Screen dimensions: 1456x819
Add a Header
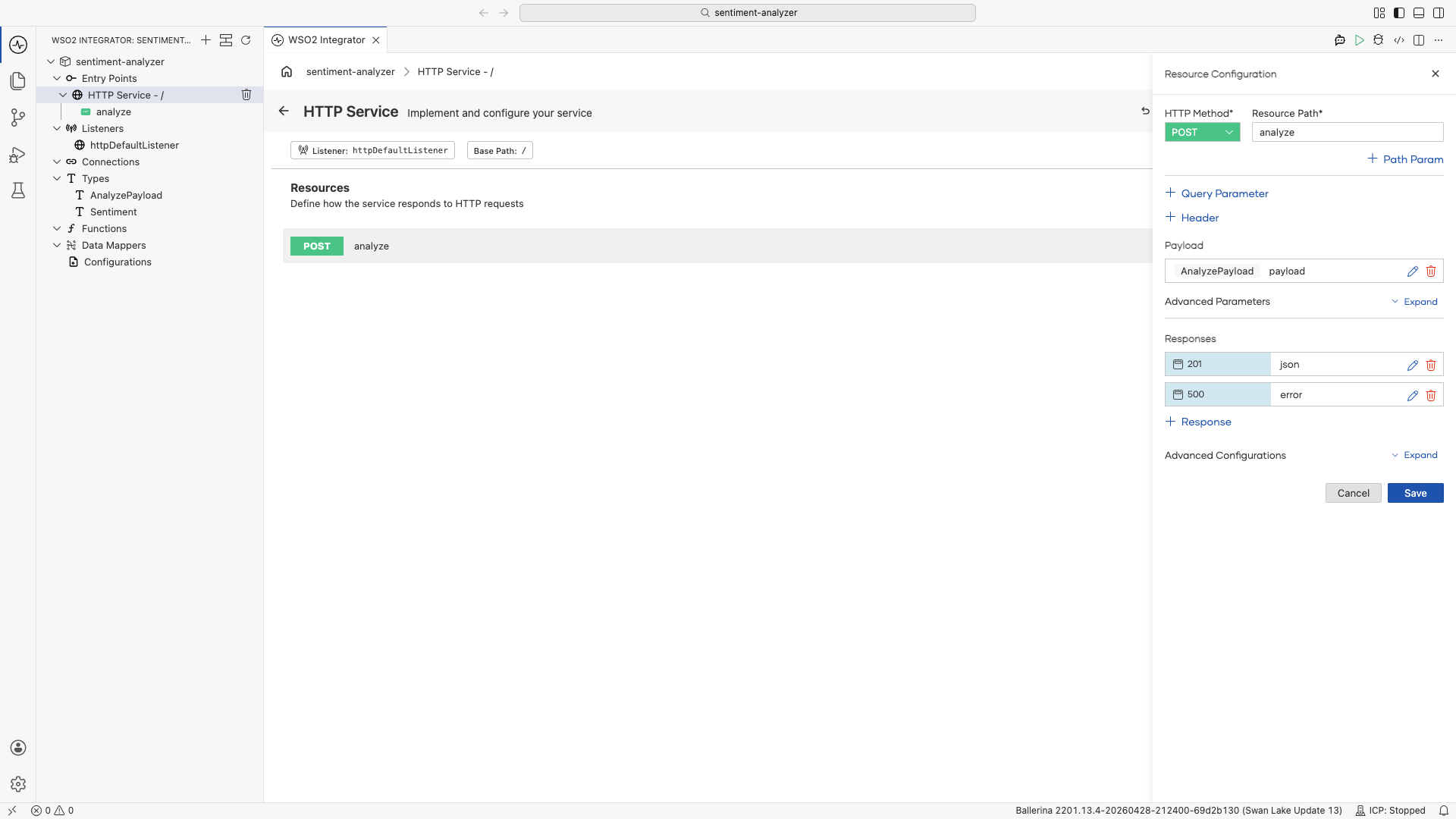point(1192,218)
